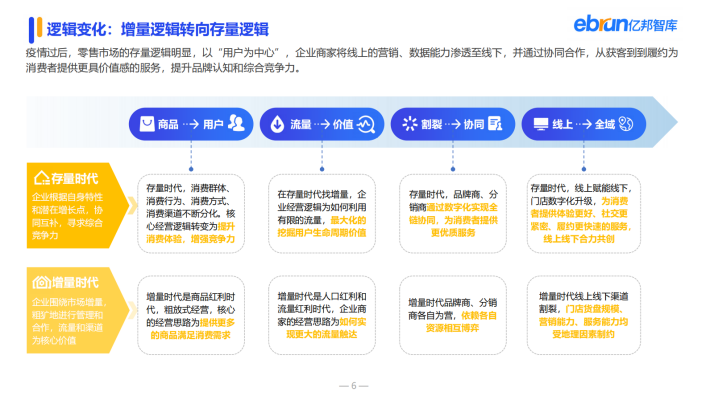Click the card text 如何实现更大的流量触达
This screenshot has height=400, width=710.
pos(322,328)
